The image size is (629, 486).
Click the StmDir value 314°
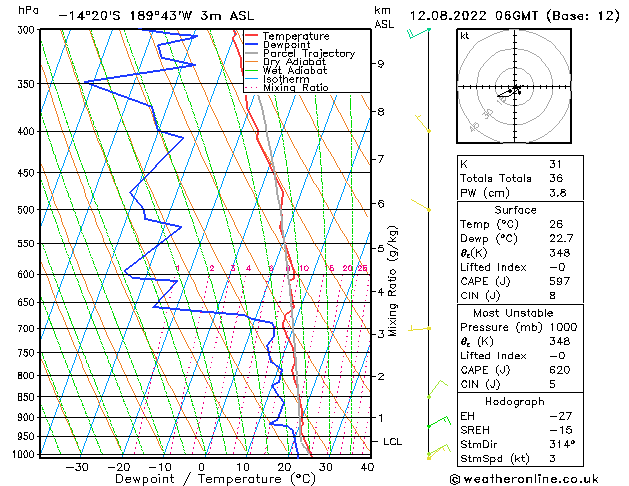(x=562, y=444)
